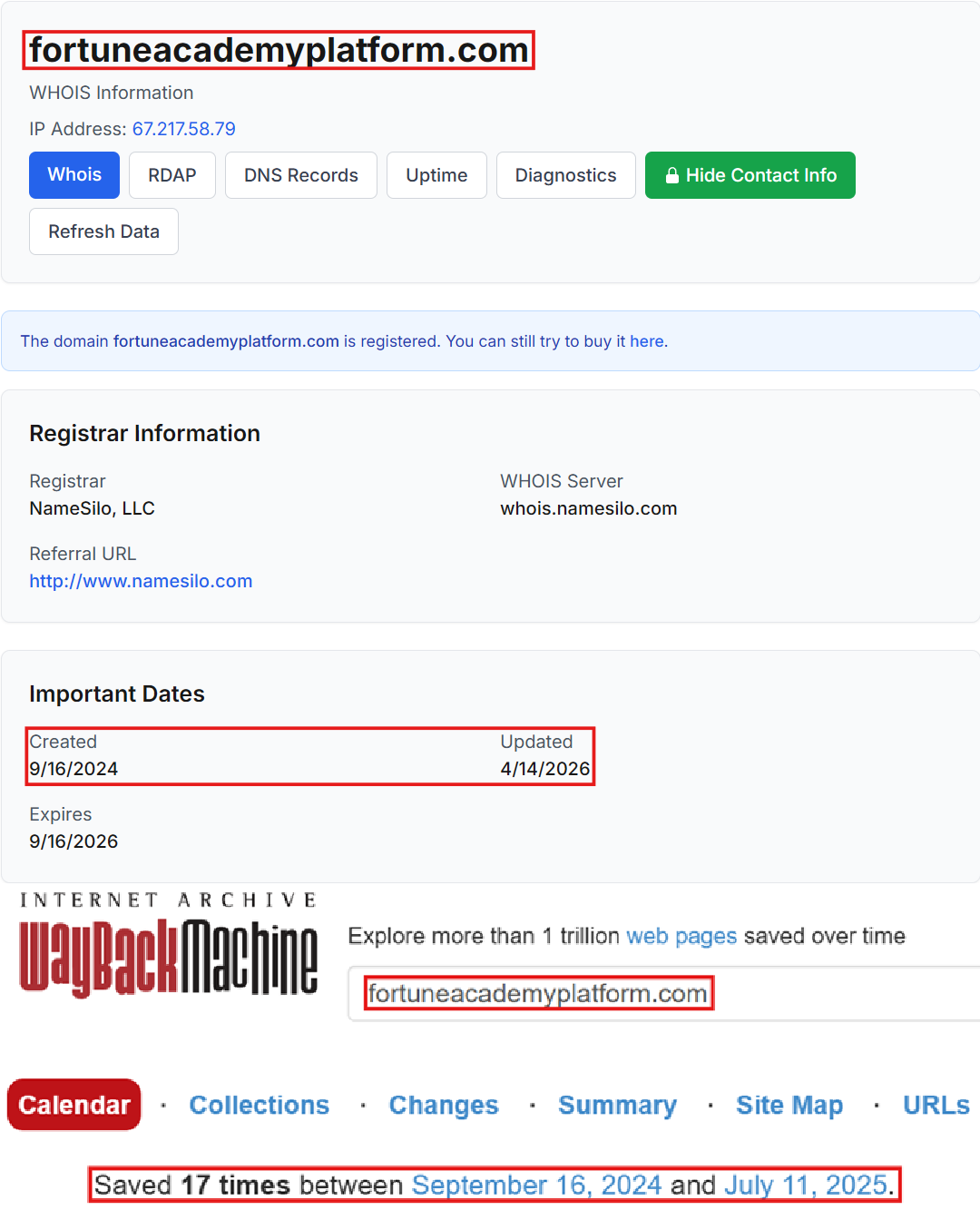Open the July 11, 2025 capture
The image size is (980, 1210).
[807, 1185]
